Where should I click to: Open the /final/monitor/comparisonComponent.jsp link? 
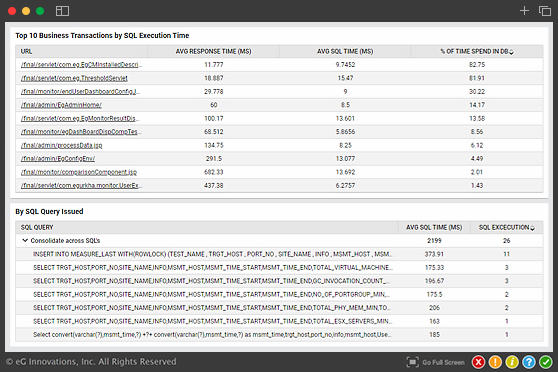point(79,172)
